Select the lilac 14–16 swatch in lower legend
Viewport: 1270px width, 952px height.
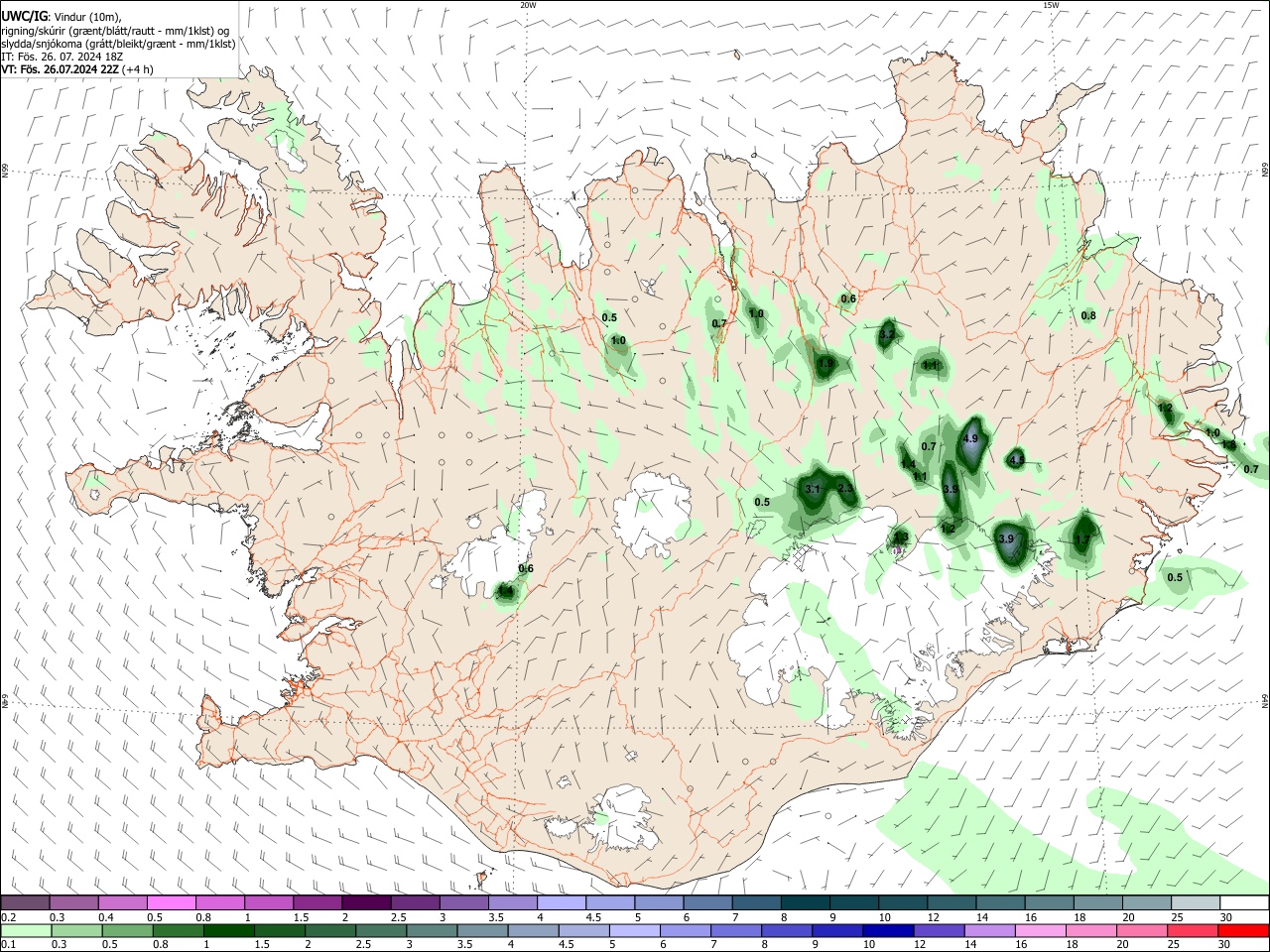coord(988,930)
